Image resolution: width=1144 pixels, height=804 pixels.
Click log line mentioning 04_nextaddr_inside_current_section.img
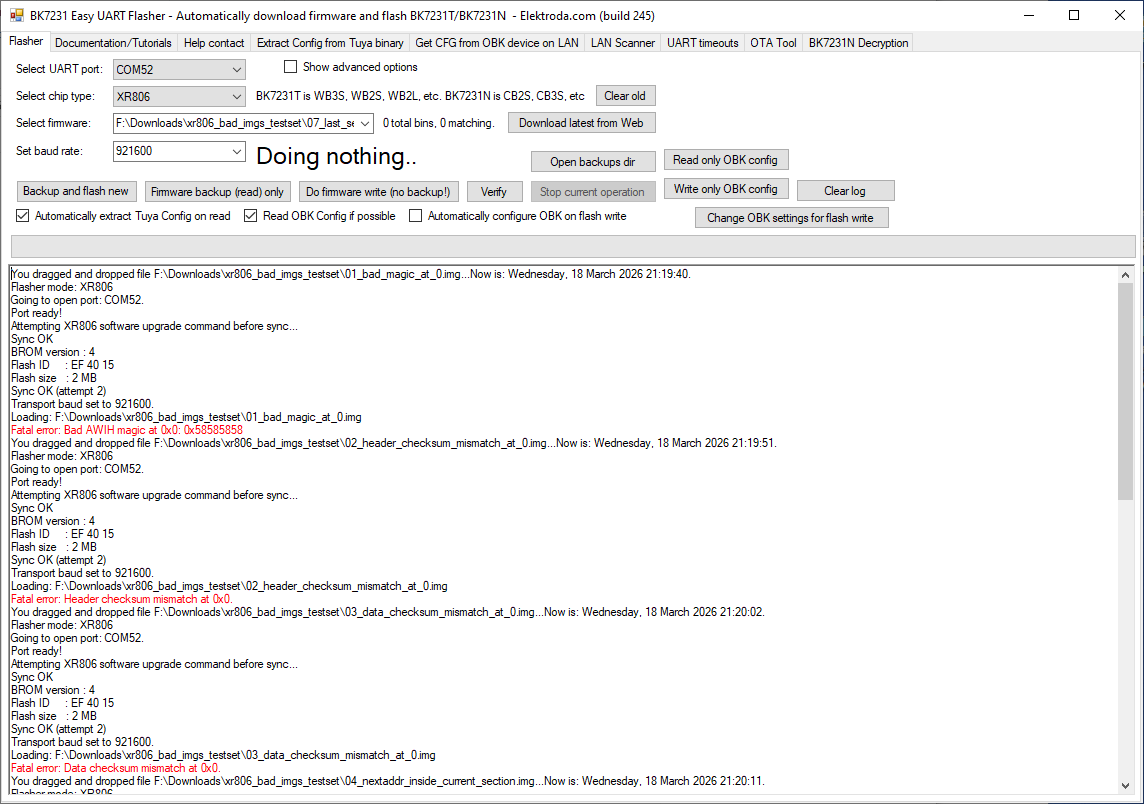tap(387, 781)
